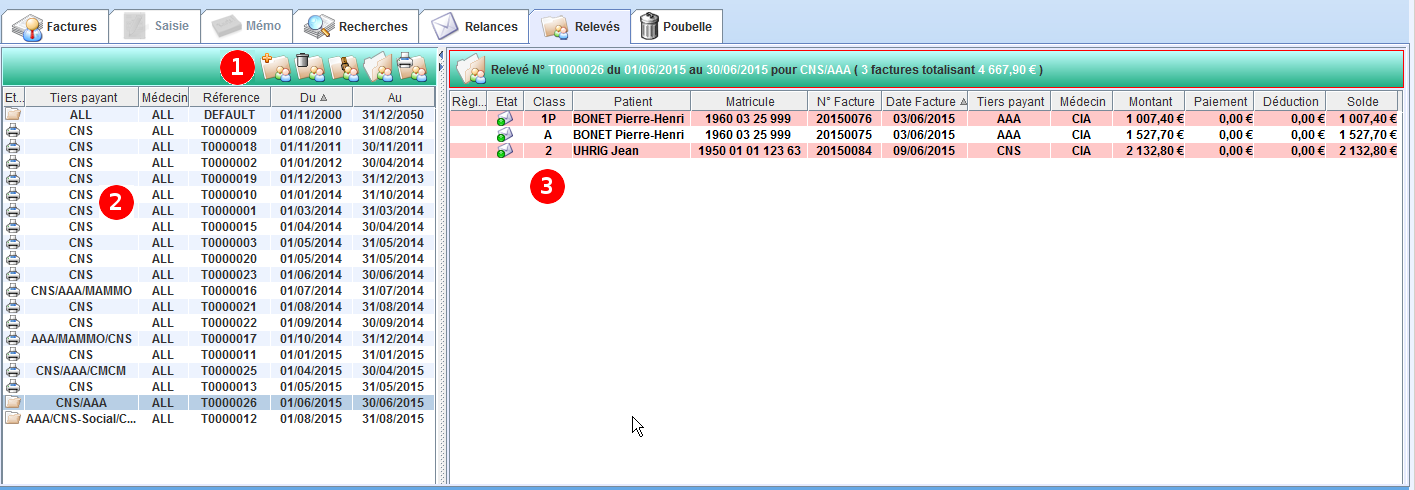This screenshot has height=490, width=1415.
Task: Click the add new relevé icon
Action: [275, 67]
